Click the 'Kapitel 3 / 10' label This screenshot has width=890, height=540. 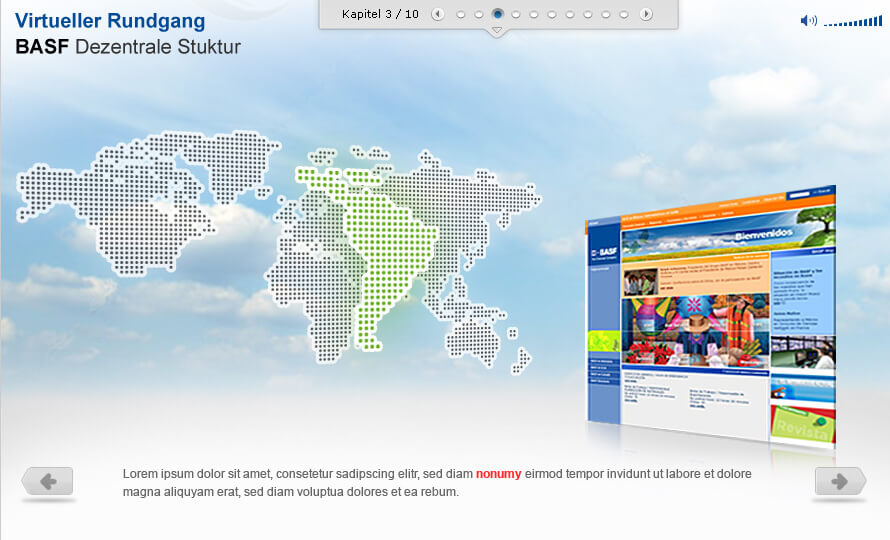(380, 14)
